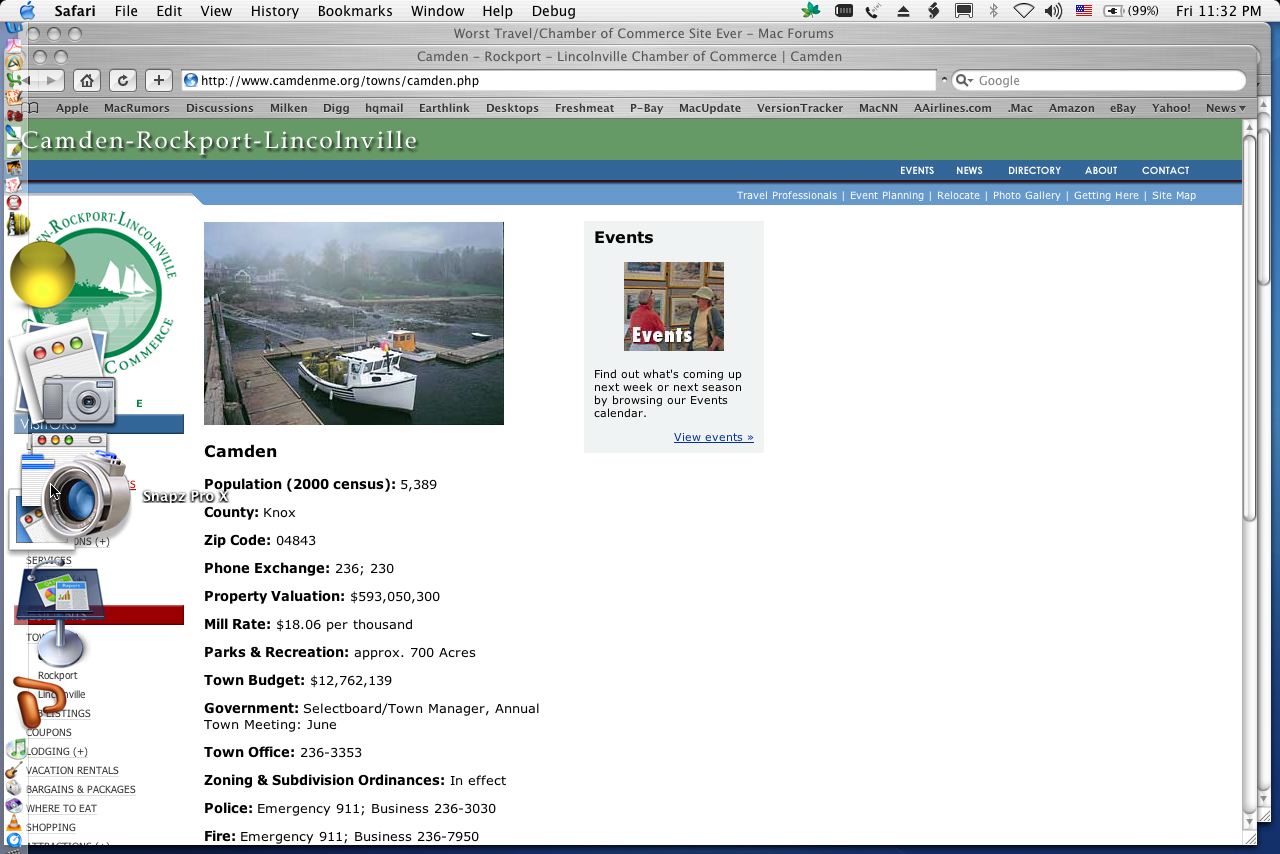Open the Photo Gallery link
This screenshot has width=1280, height=854.
pyautogui.click(x=1026, y=196)
